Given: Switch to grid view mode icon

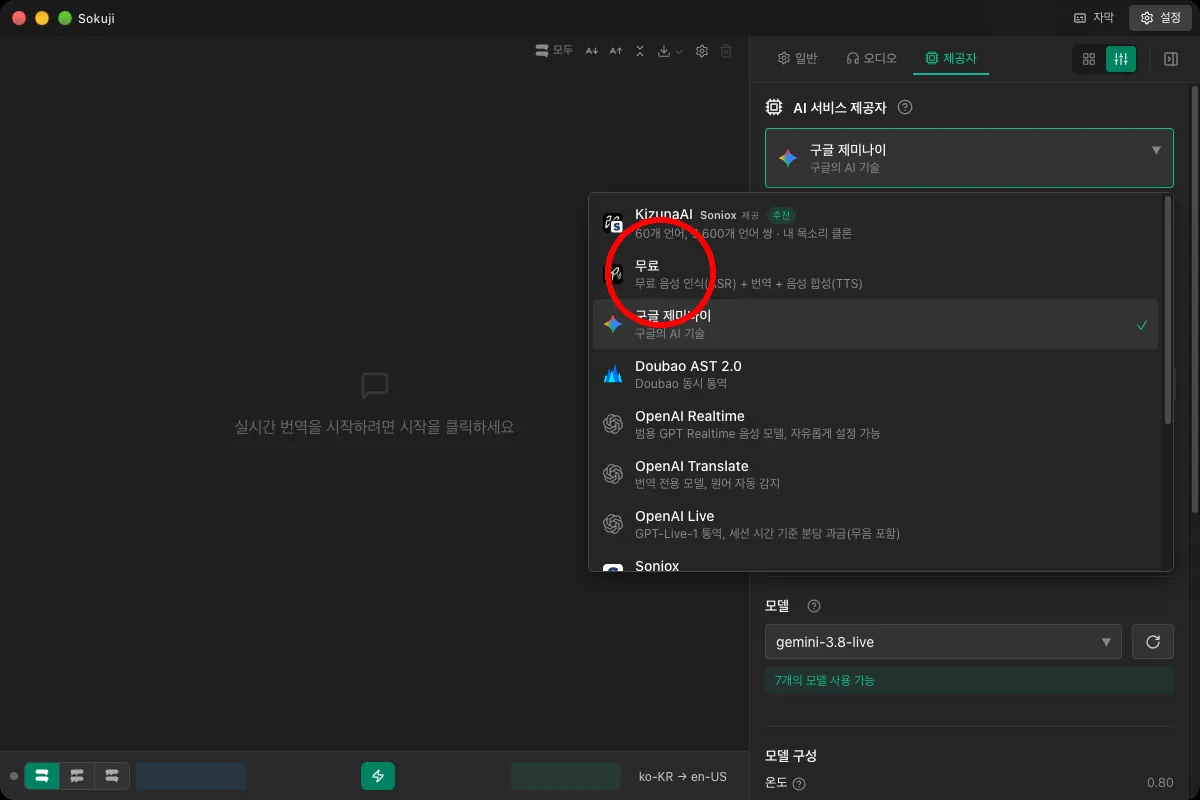Looking at the screenshot, I should pos(1089,60).
